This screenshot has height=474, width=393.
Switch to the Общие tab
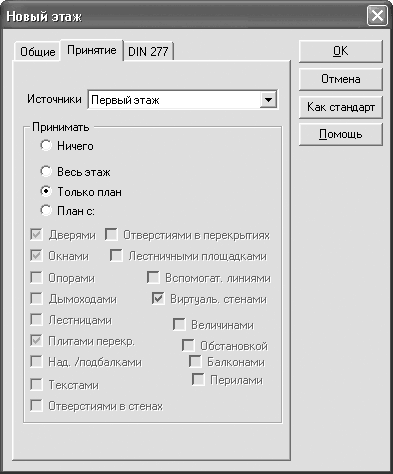(37, 52)
